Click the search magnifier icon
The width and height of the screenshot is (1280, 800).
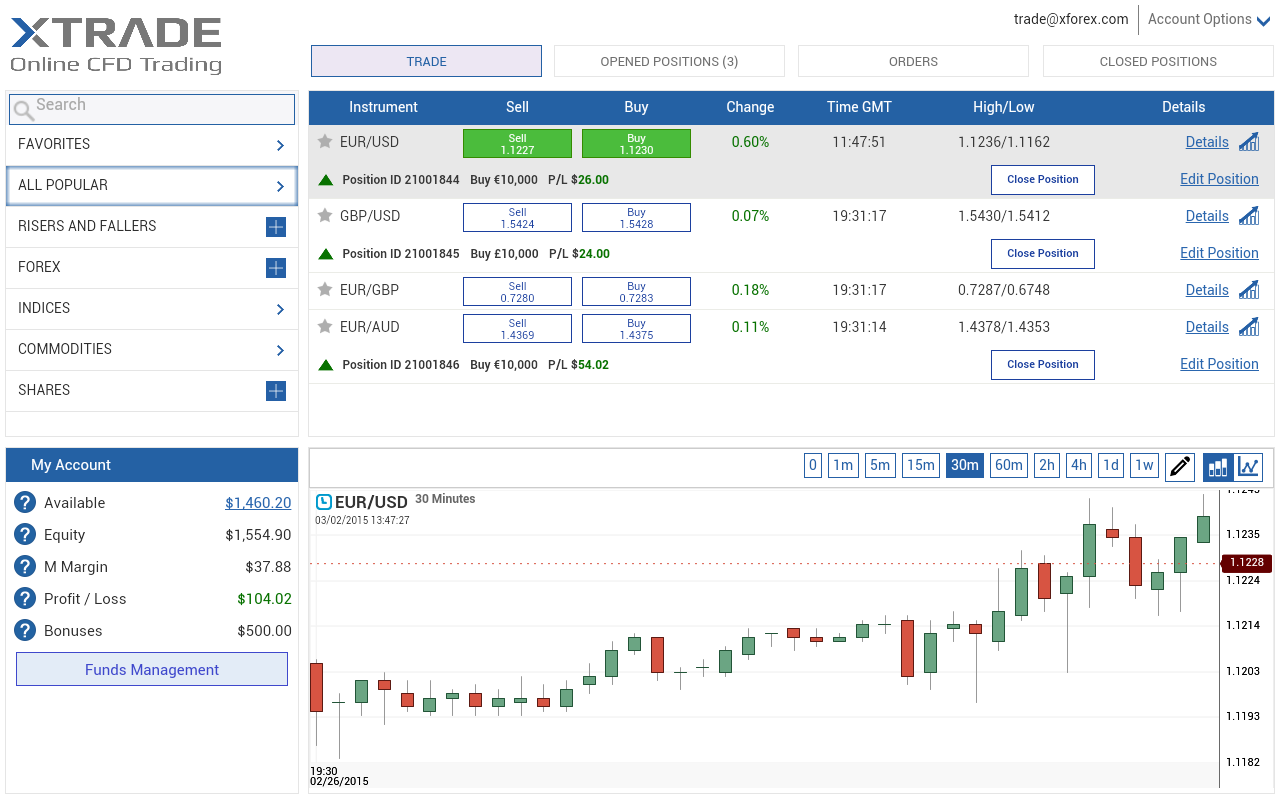click(23, 109)
